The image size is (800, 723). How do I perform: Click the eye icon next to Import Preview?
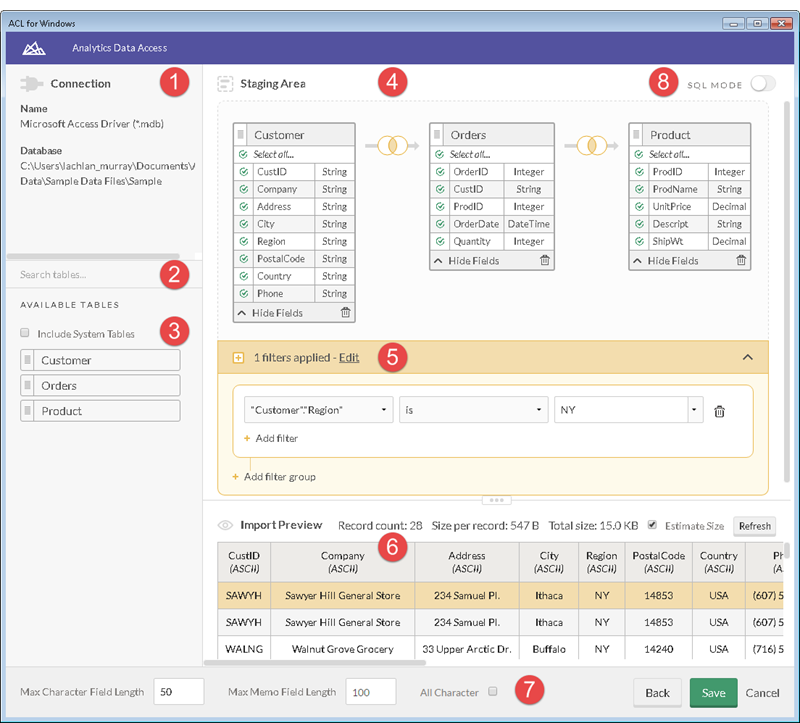tap(225, 525)
